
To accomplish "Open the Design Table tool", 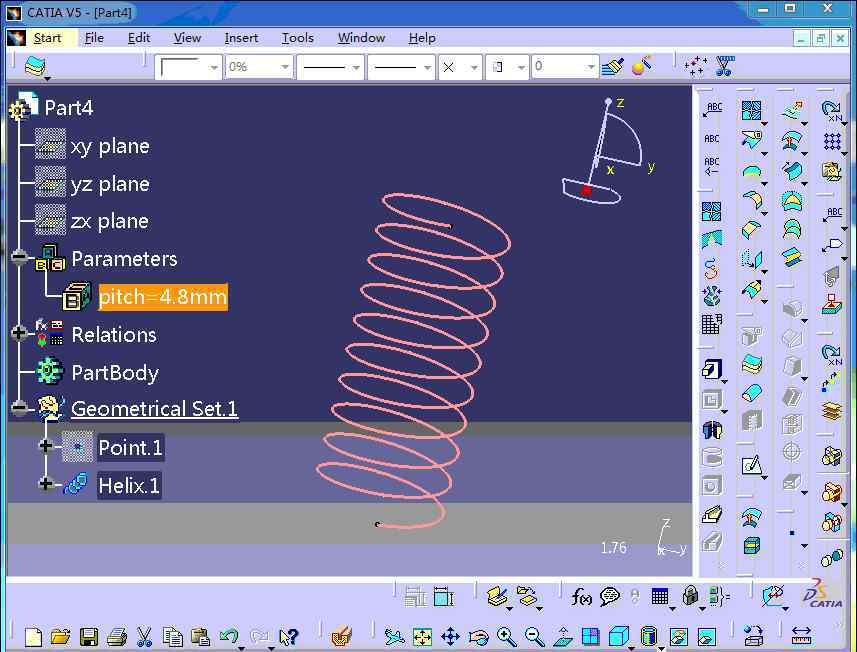I will [x=660, y=596].
